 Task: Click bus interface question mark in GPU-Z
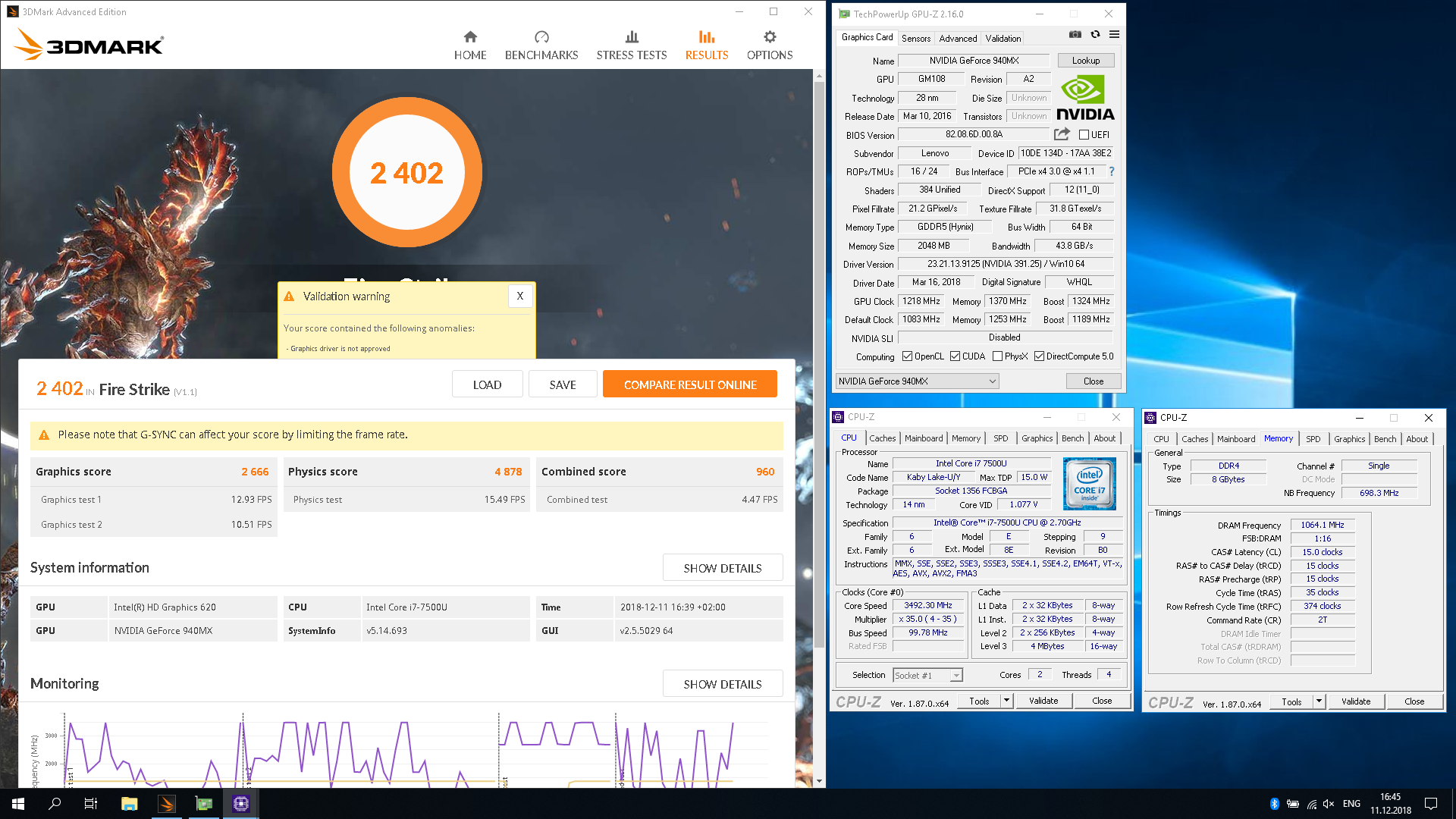point(1112,171)
